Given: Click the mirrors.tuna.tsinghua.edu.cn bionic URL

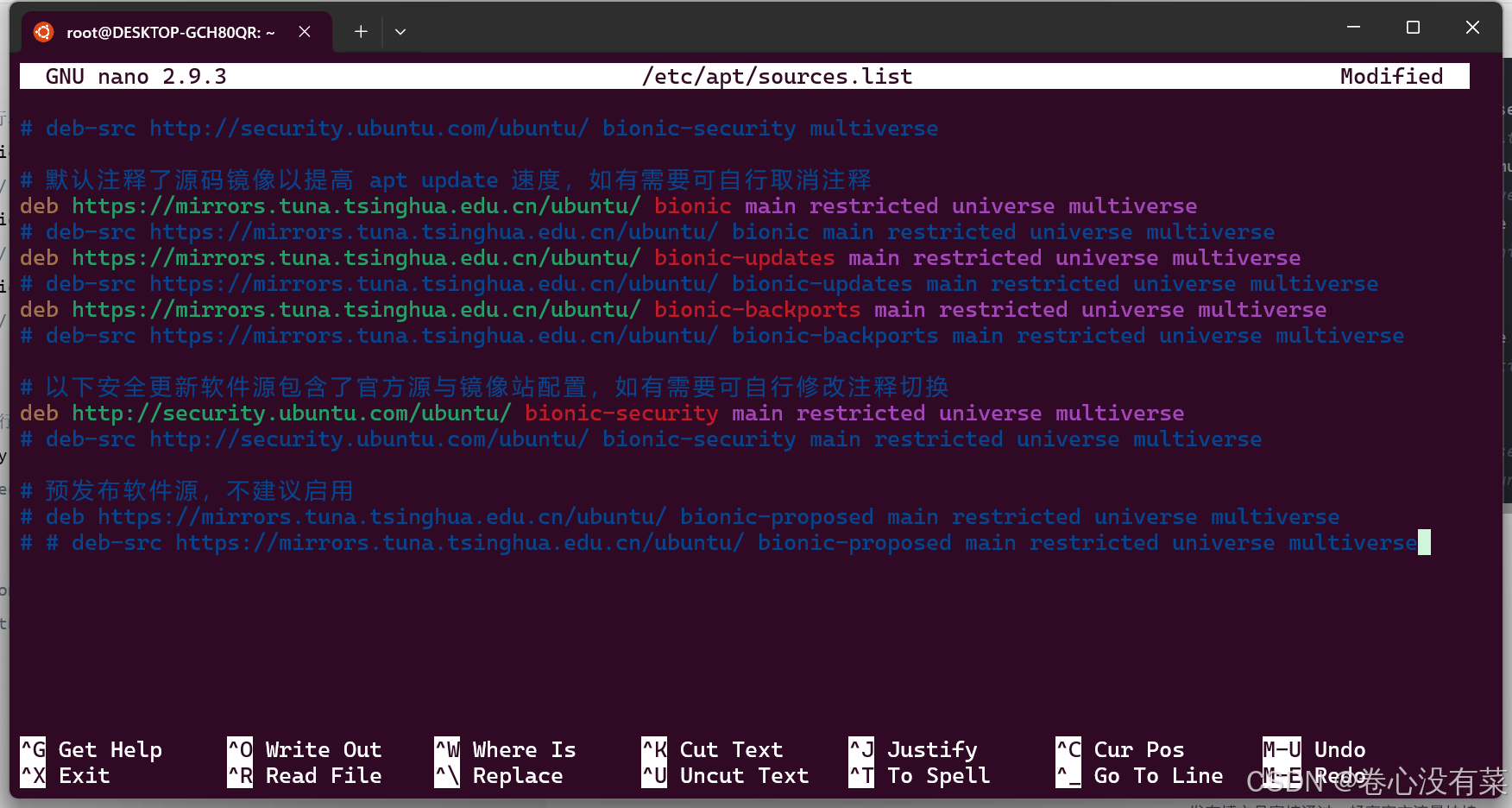Looking at the screenshot, I should click(356, 205).
